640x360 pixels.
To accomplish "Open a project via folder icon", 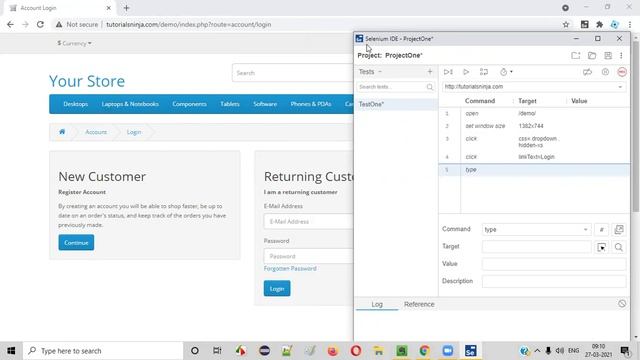I will click(592, 56).
